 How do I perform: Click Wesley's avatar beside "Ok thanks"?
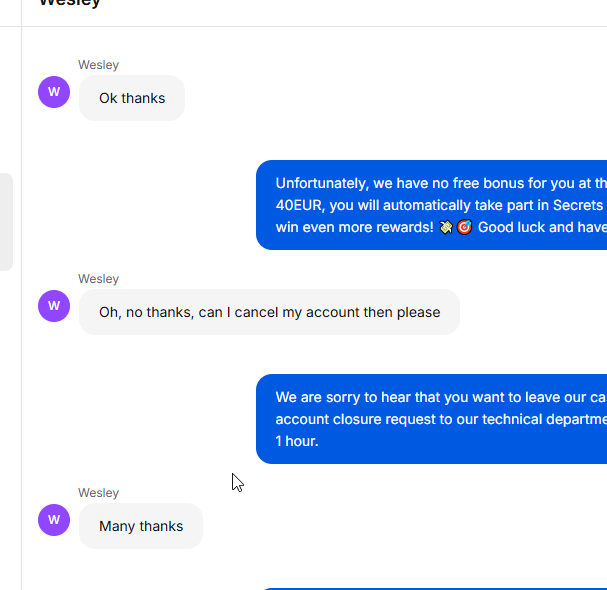[x=54, y=92]
